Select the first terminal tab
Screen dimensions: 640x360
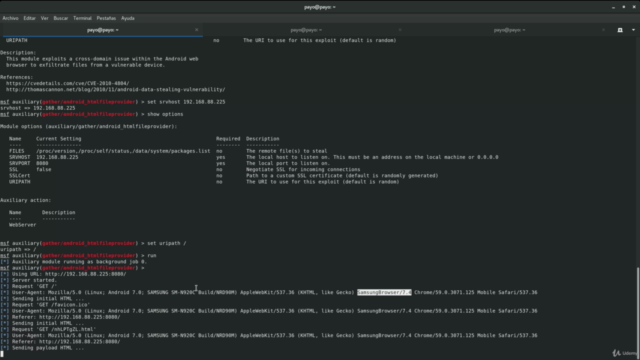pos(102,30)
